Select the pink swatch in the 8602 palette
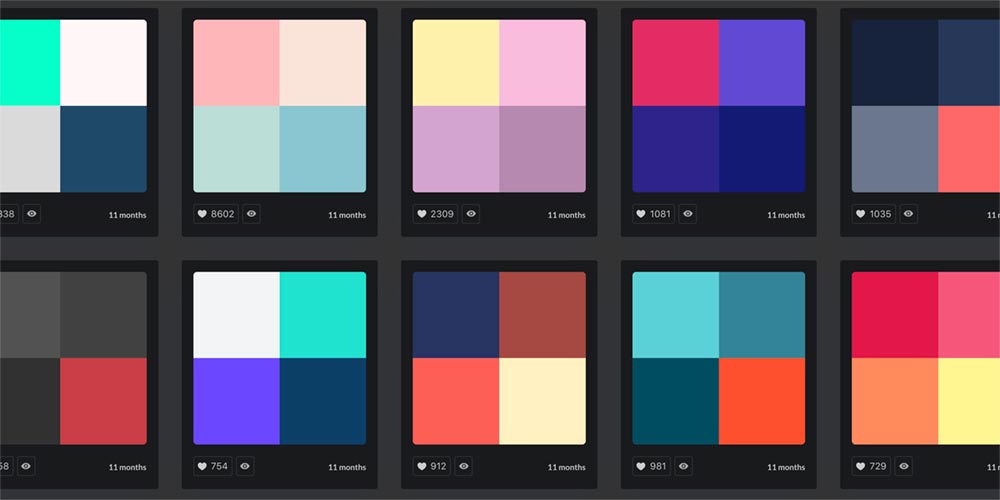This screenshot has width=1000, height=500. point(237,62)
